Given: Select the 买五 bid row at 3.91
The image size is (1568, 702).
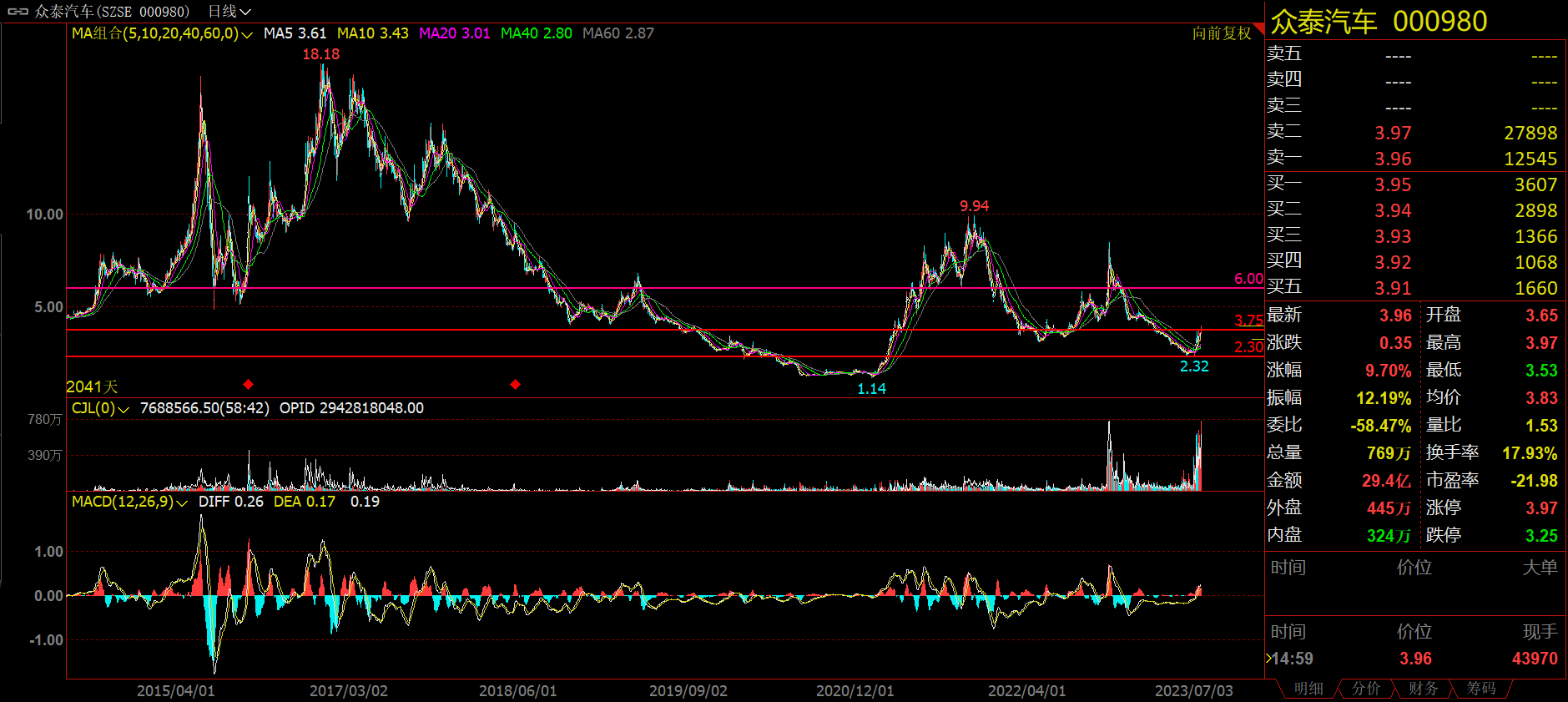Looking at the screenshot, I should [x=1412, y=288].
